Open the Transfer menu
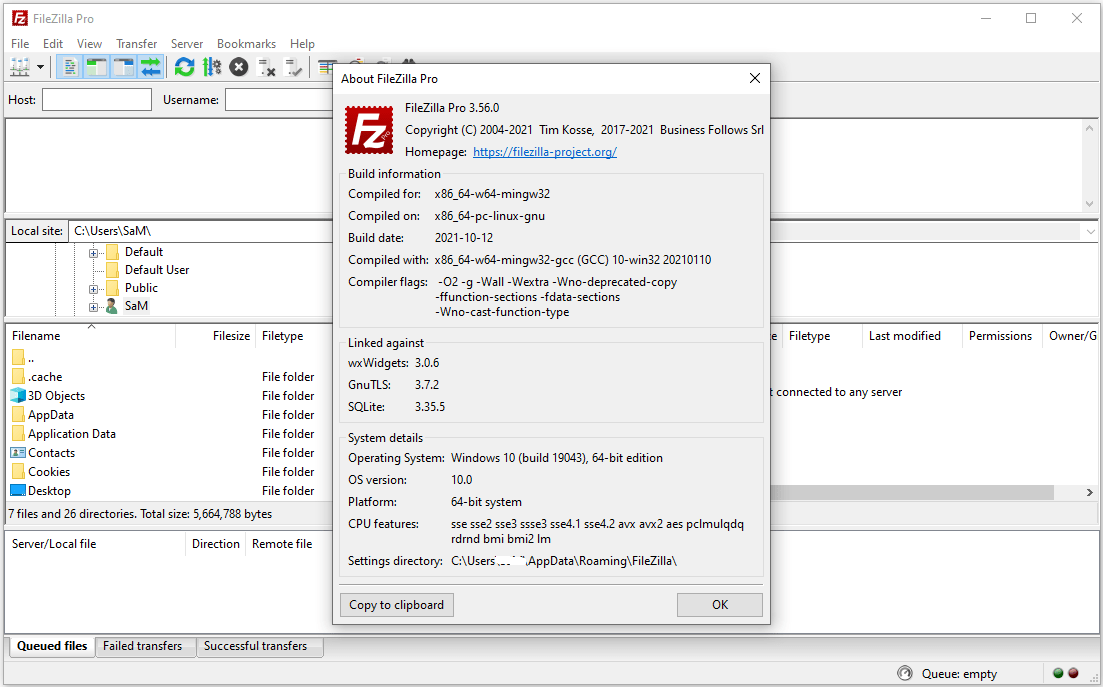 (x=136, y=44)
